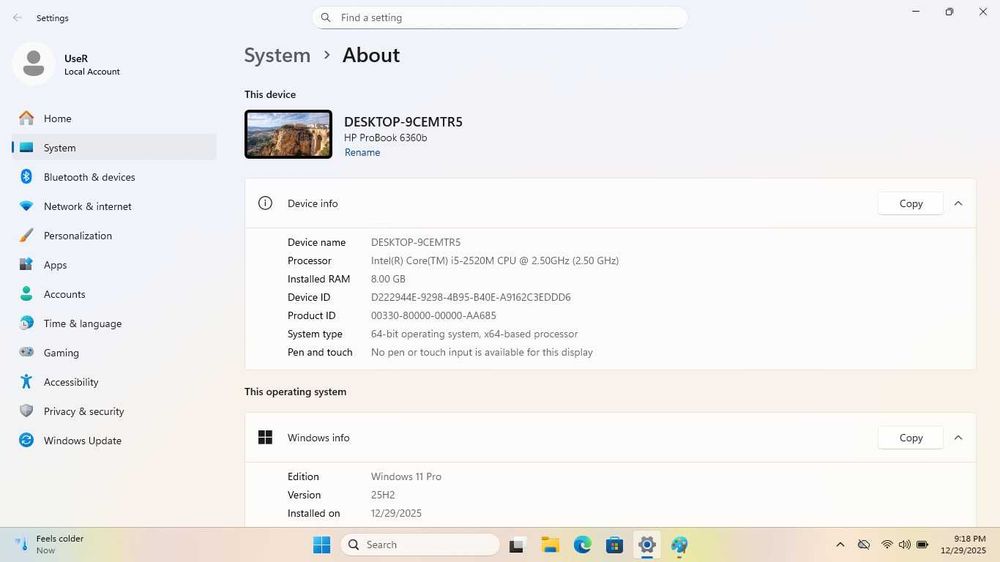Click the Installed on date 12/29/2025

(x=396, y=514)
